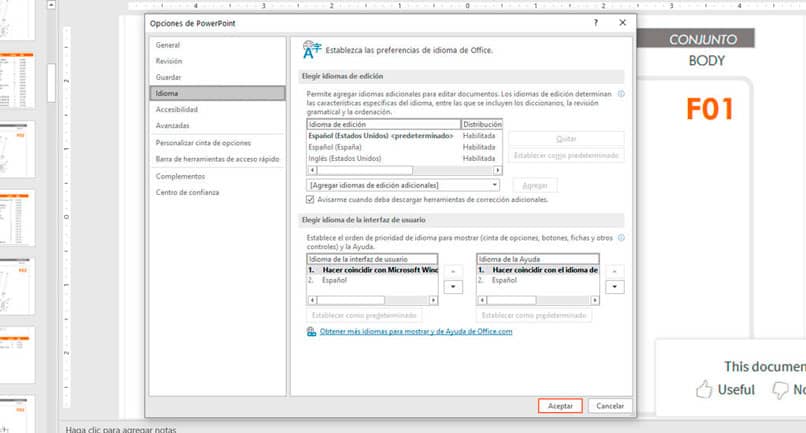Click info icon beside editing languages description

coord(621,94)
